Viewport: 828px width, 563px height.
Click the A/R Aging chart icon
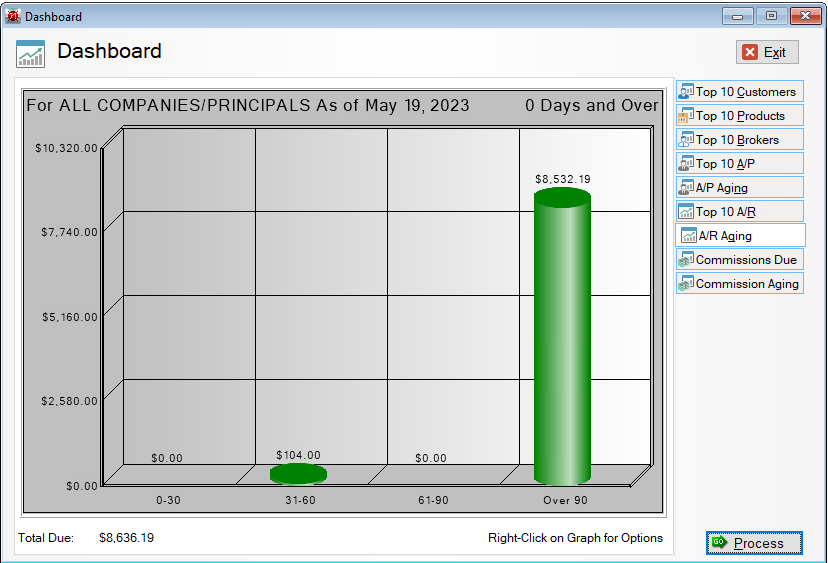(x=689, y=236)
